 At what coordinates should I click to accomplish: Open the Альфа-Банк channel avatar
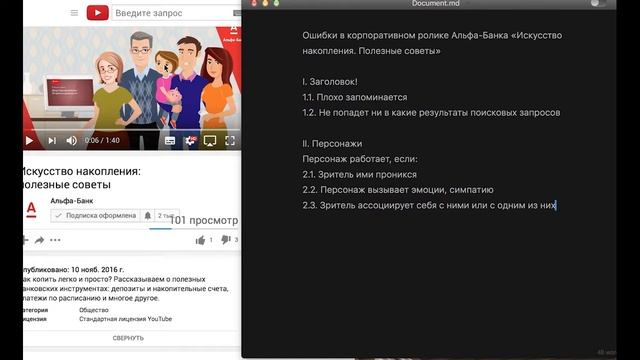click(x=31, y=210)
